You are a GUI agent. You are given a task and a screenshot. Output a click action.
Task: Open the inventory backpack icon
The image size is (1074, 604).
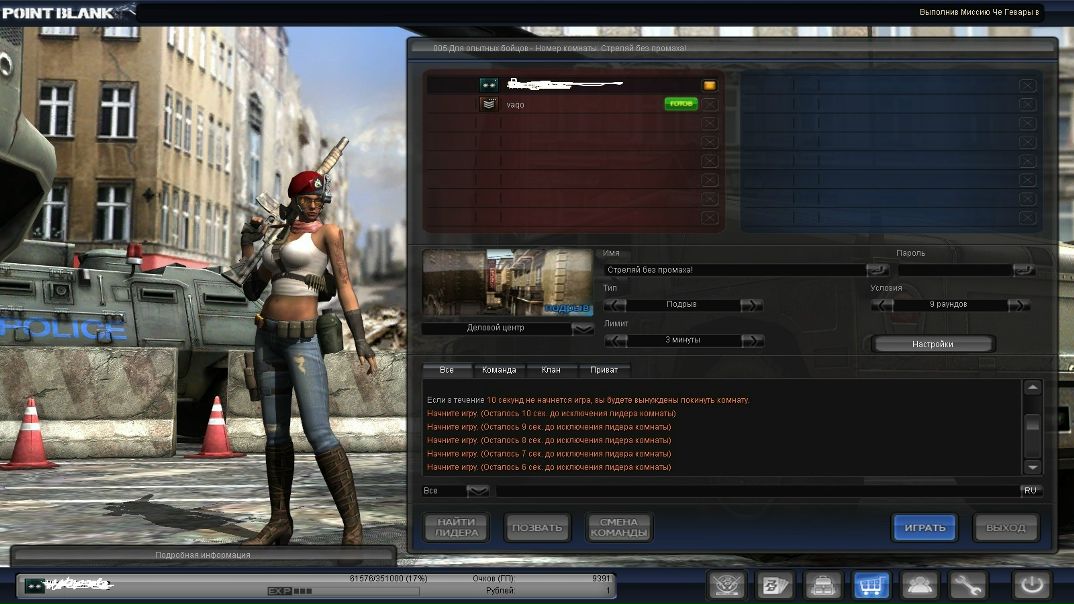(823, 586)
